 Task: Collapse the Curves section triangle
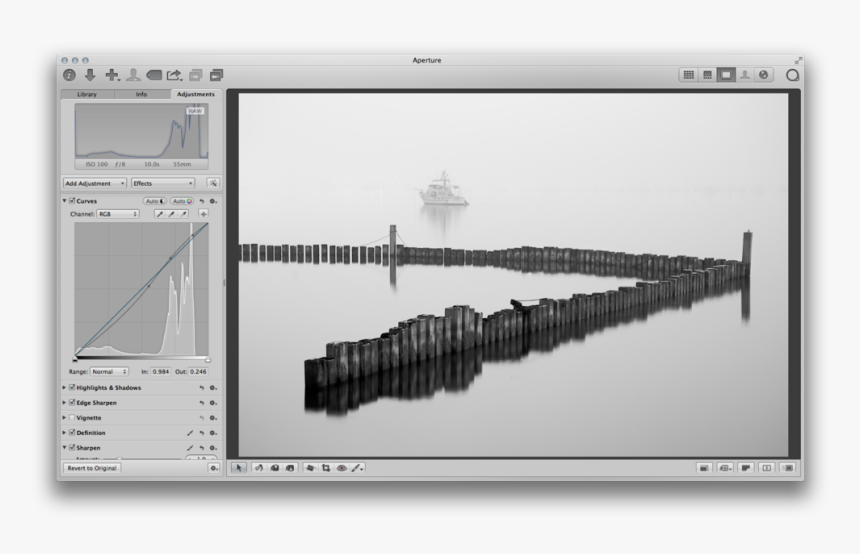pyautogui.click(x=65, y=201)
